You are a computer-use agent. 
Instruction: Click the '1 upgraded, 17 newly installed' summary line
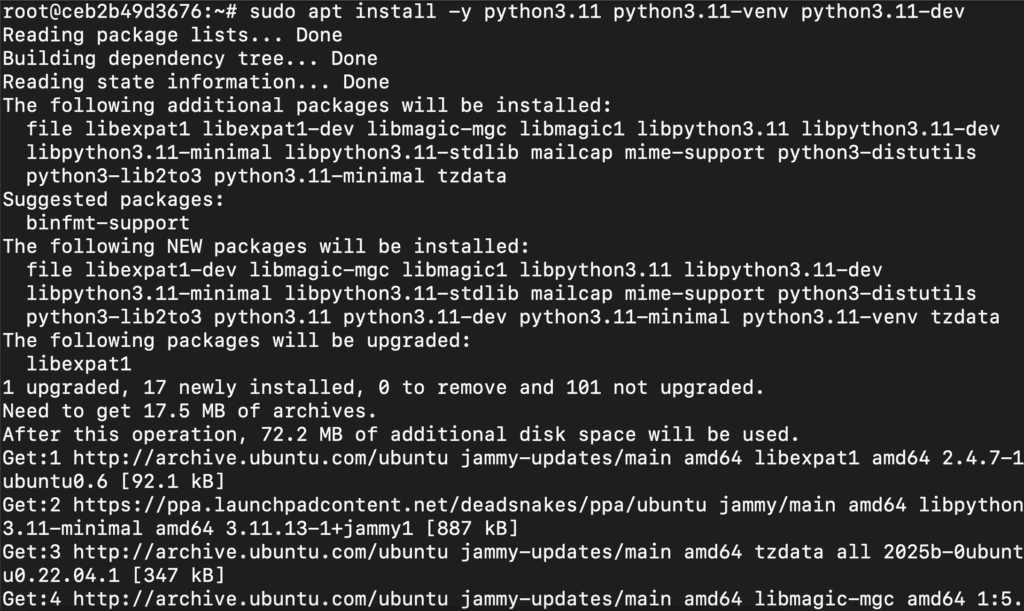(383, 387)
